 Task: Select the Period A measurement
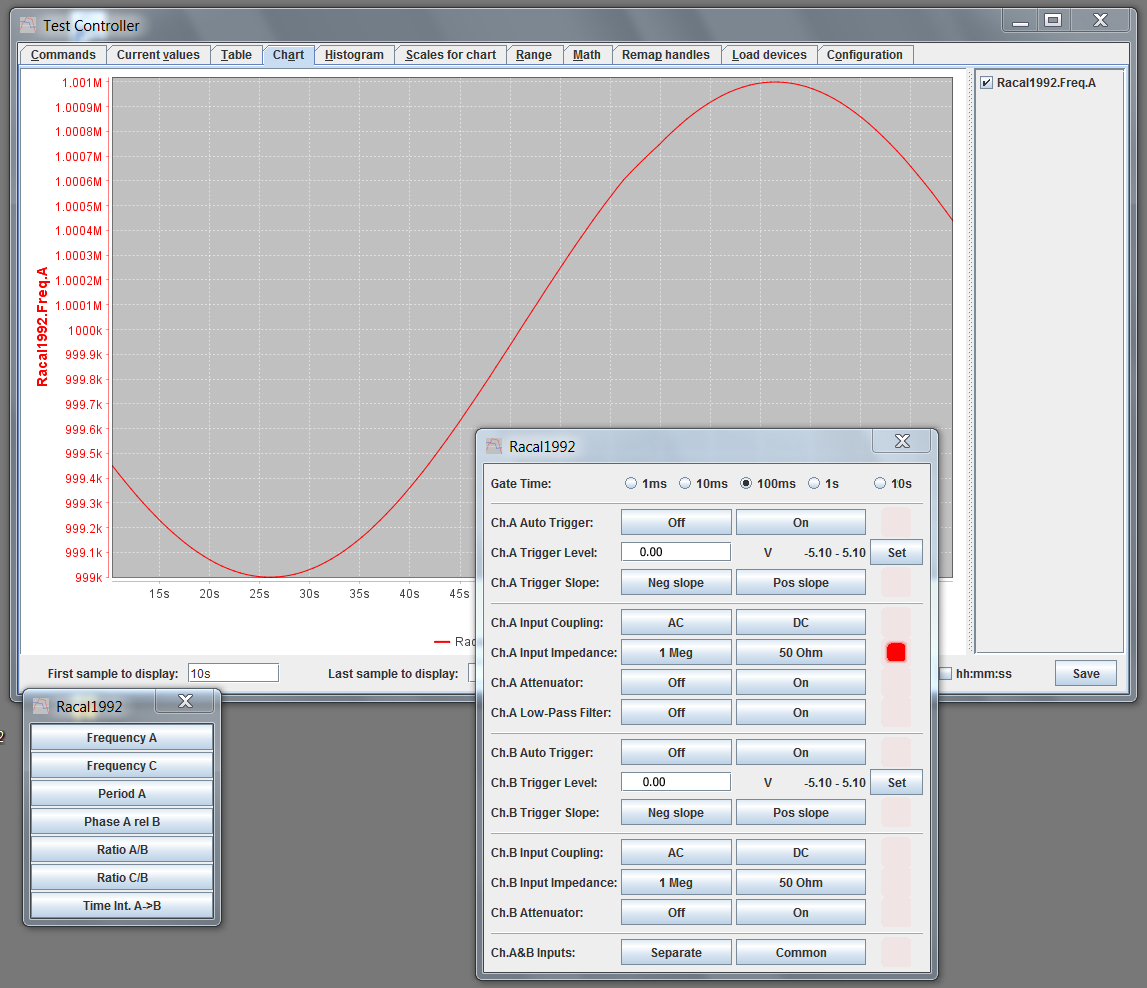pyautogui.click(x=121, y=793)
